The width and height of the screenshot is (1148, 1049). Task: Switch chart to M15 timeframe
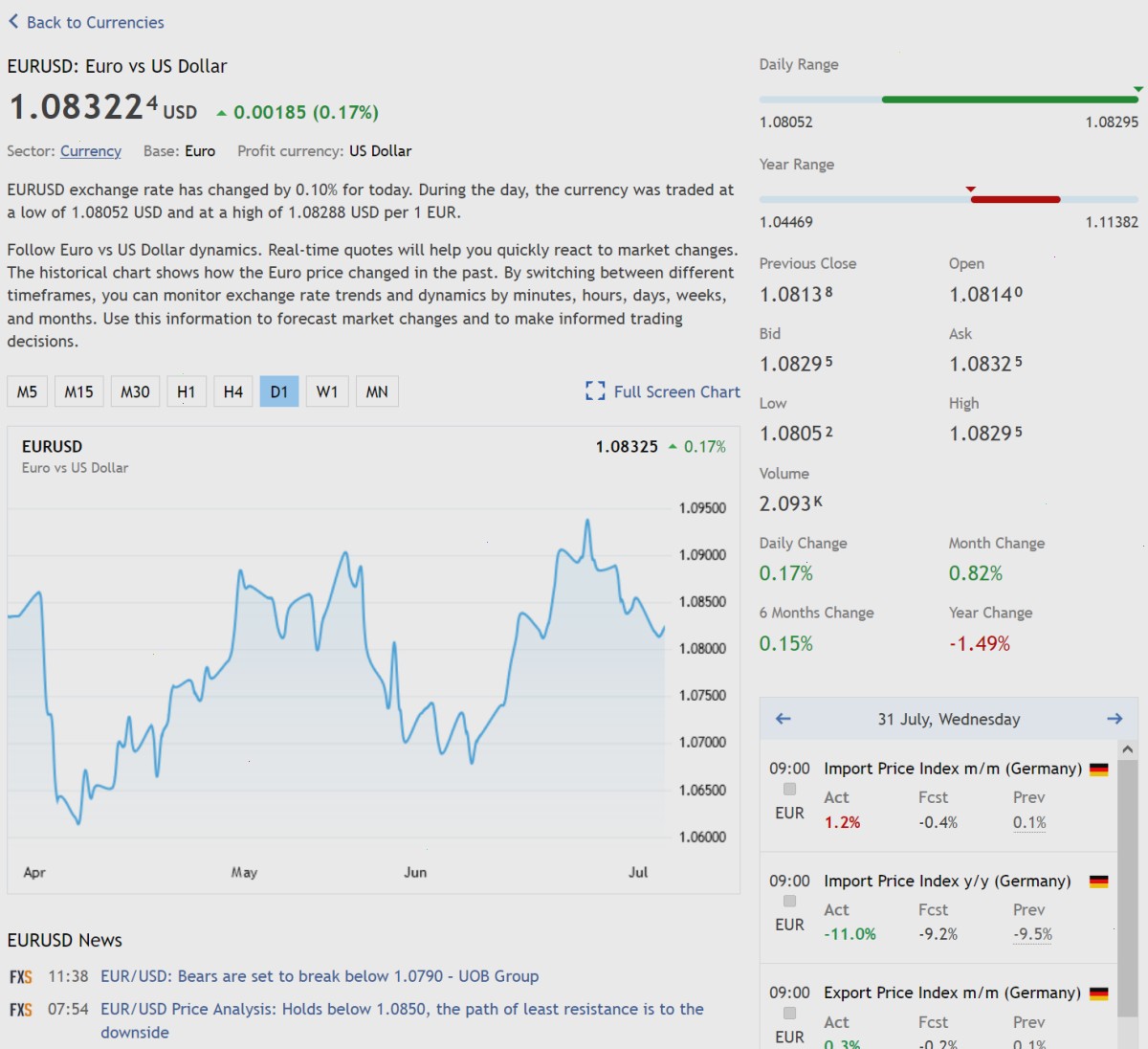click(78, 391)
